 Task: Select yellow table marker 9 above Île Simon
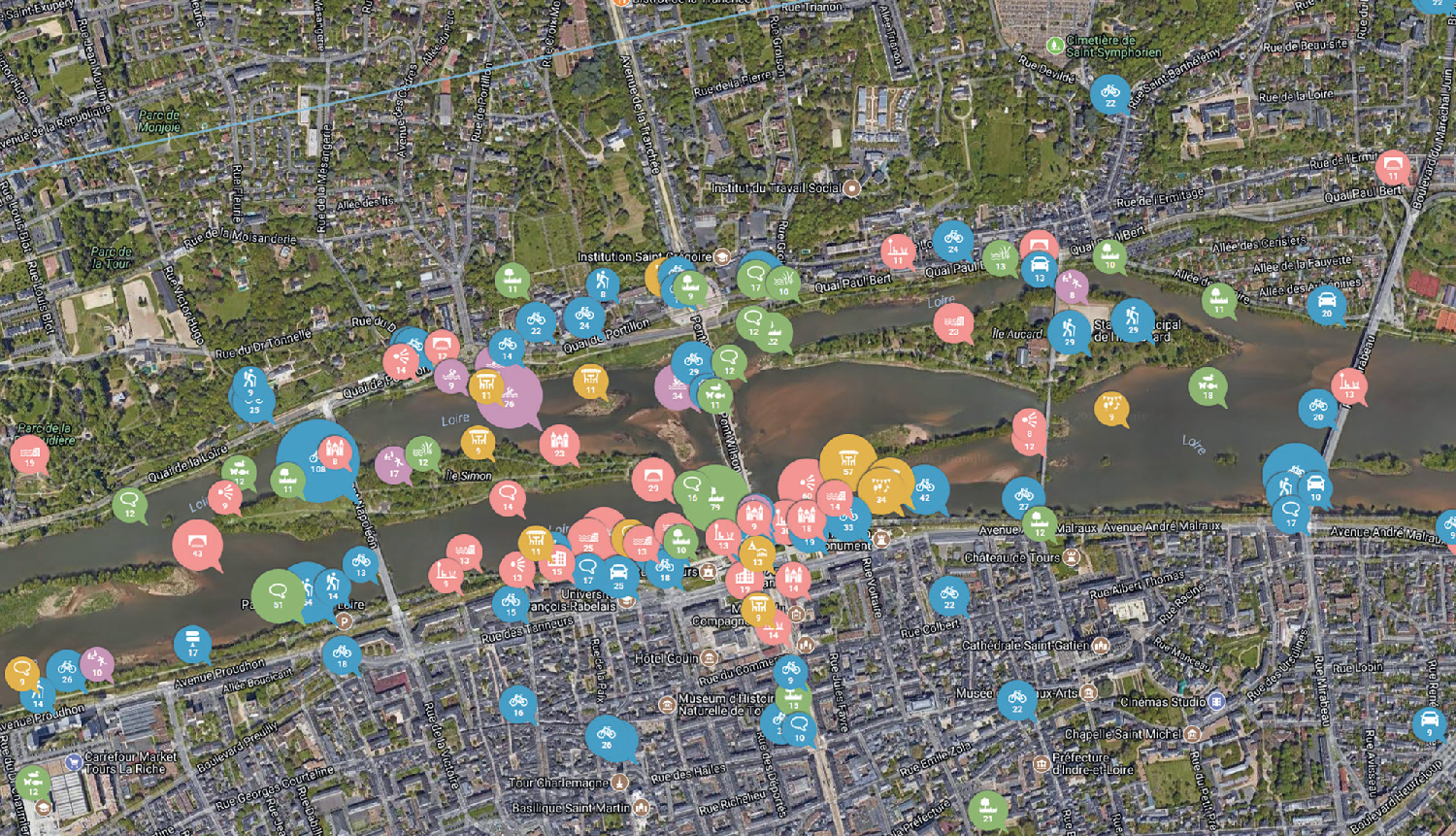coord(478,443)
